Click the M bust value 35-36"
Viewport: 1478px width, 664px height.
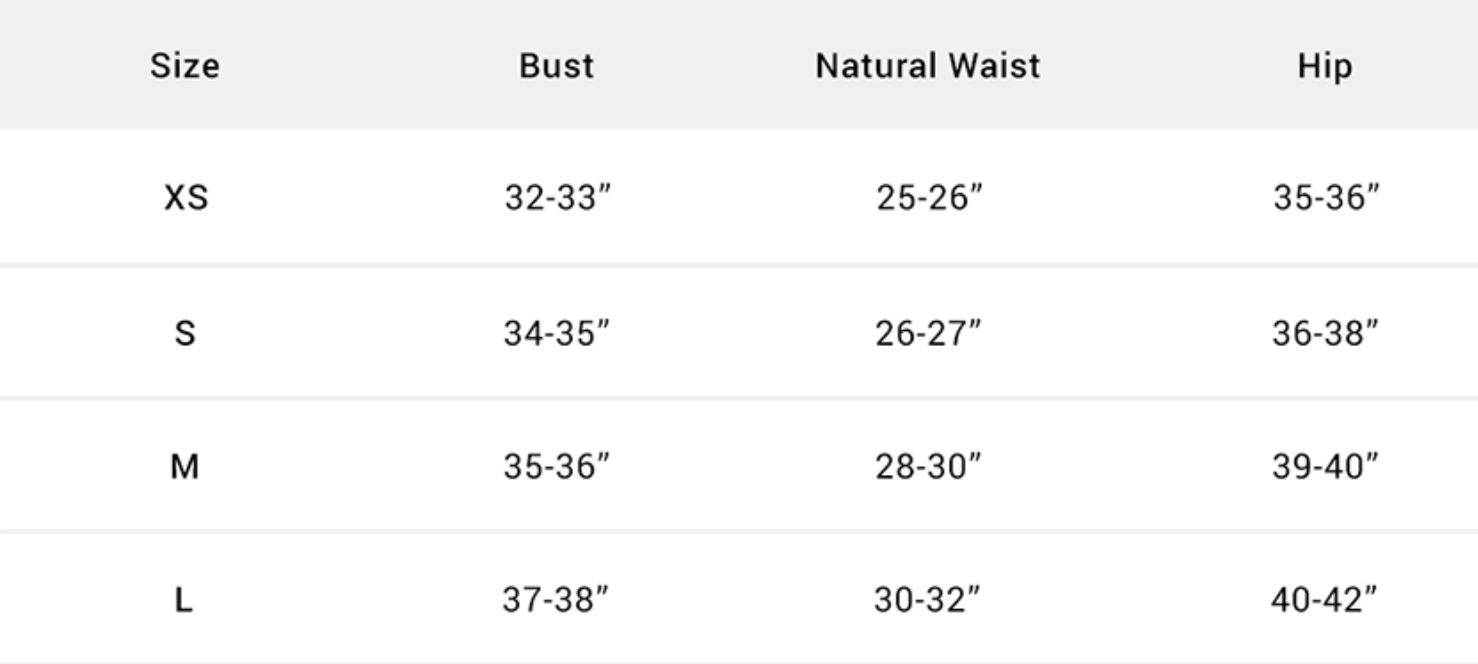[557, 466]
